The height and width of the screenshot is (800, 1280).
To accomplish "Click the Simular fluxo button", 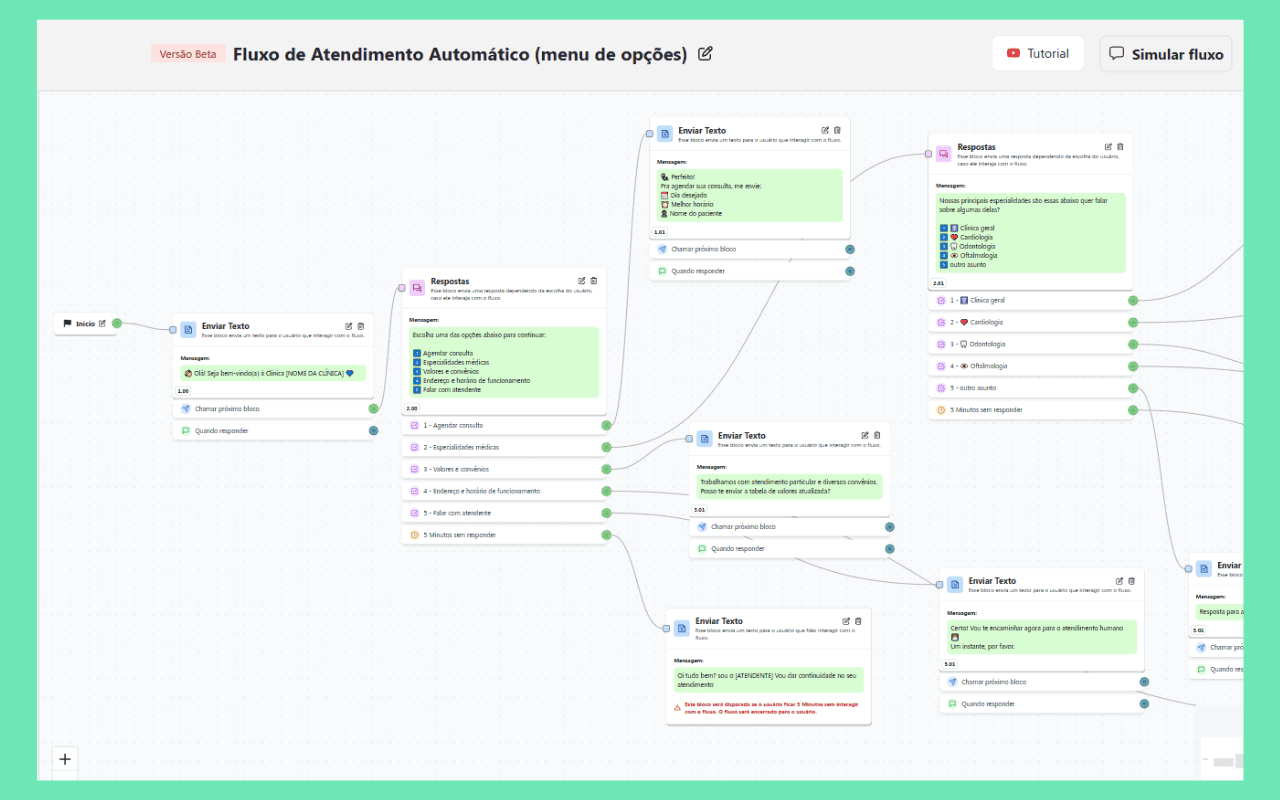I will click(x=1165, y=54).
